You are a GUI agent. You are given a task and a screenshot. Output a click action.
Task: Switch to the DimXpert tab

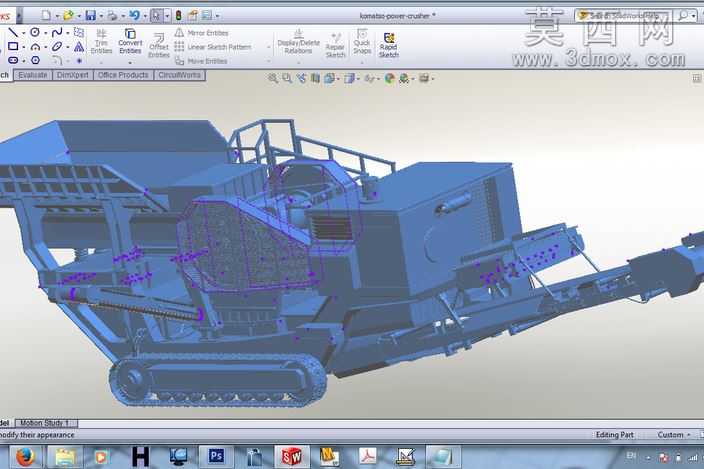pyautogui.click(x=73, y=75)
